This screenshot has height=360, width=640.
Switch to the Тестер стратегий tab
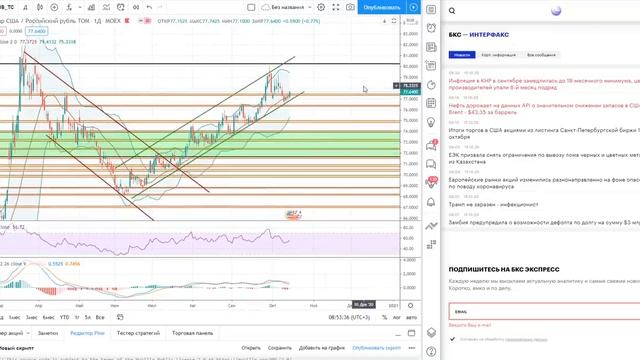pyautogui.click(x=138, y=333)
